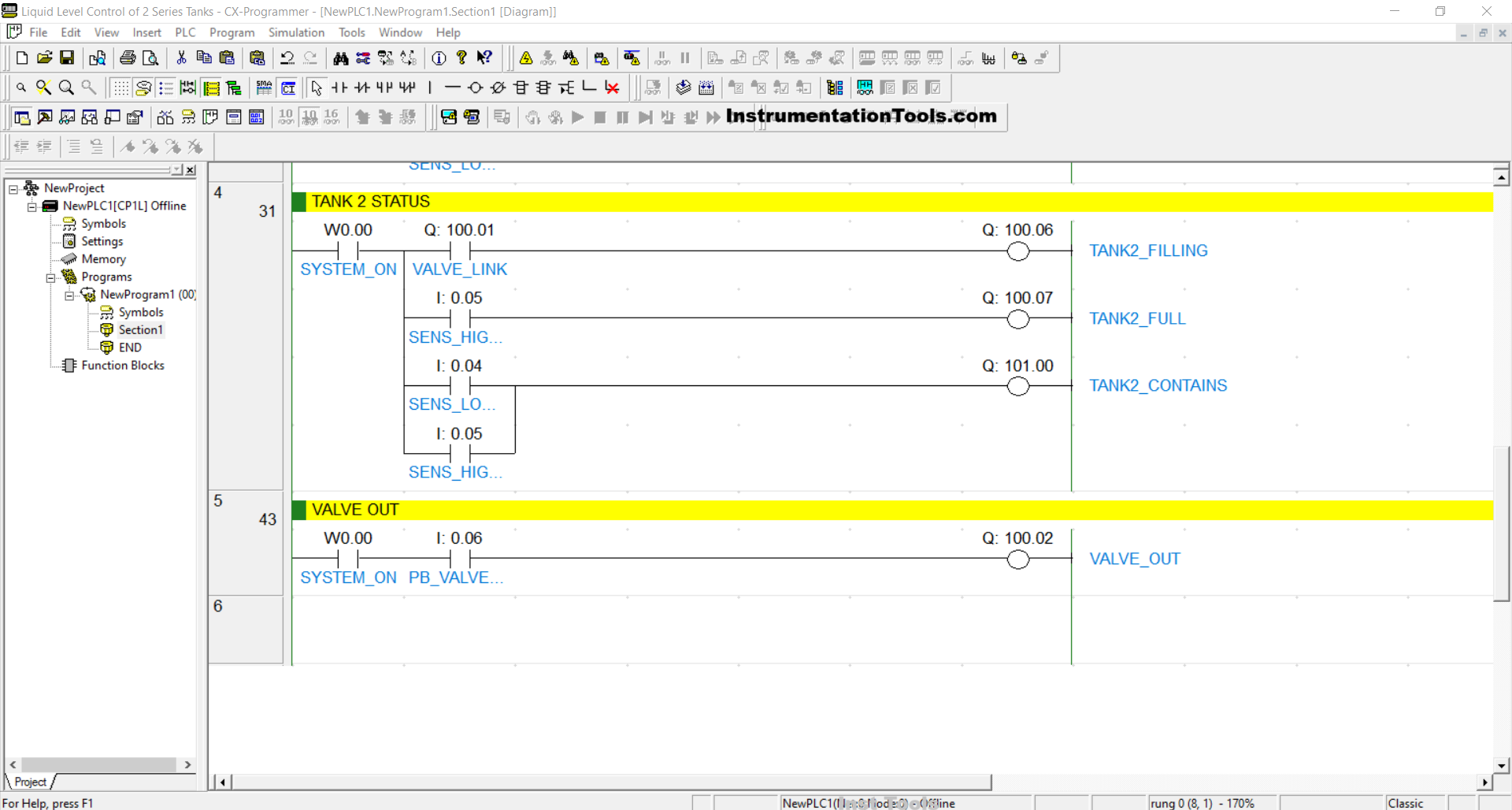Collapse the NewProject tree node

13,188
